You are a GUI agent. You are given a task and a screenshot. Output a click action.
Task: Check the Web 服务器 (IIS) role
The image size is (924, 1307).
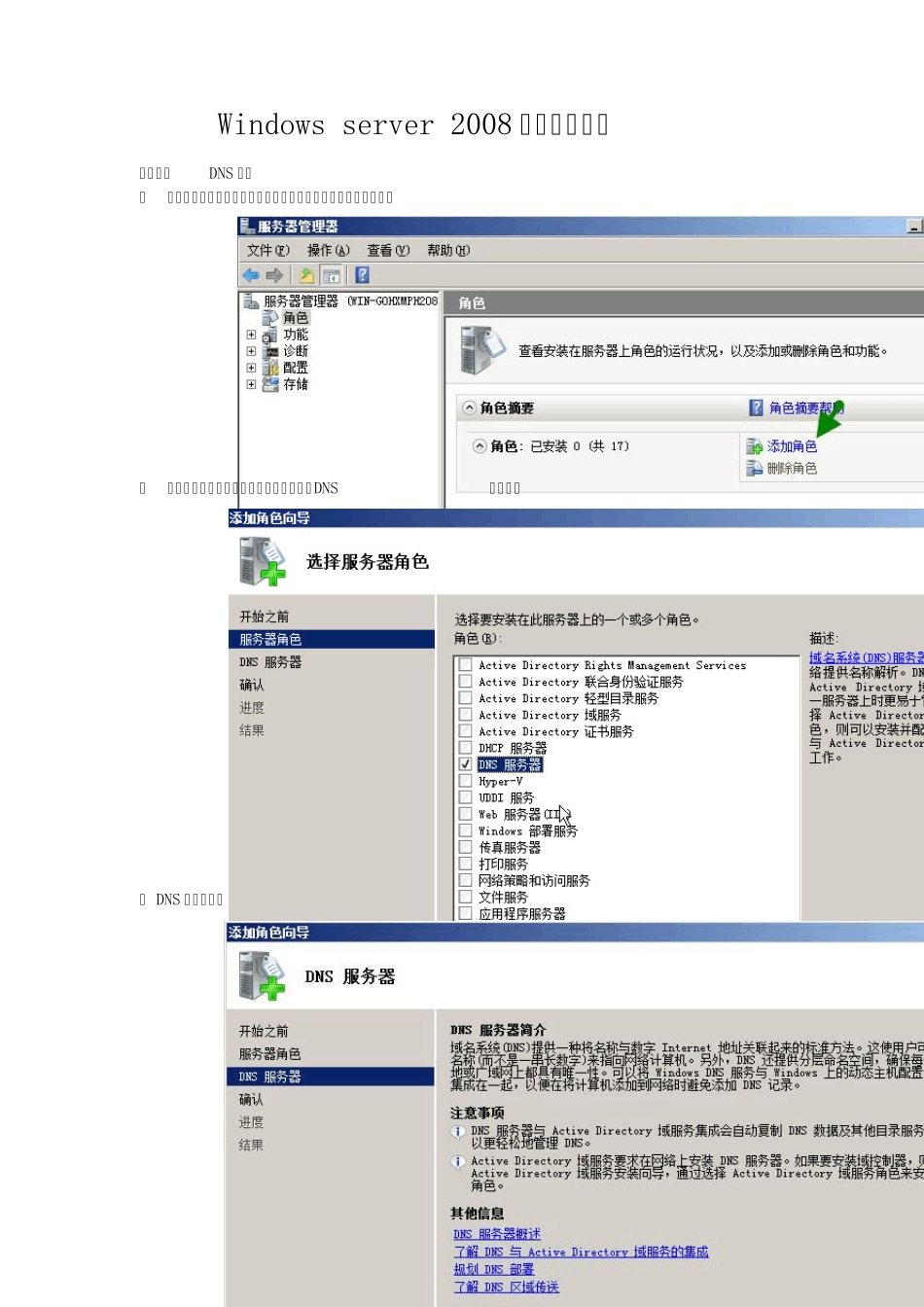pyautogui.click(x=465, y=814)
